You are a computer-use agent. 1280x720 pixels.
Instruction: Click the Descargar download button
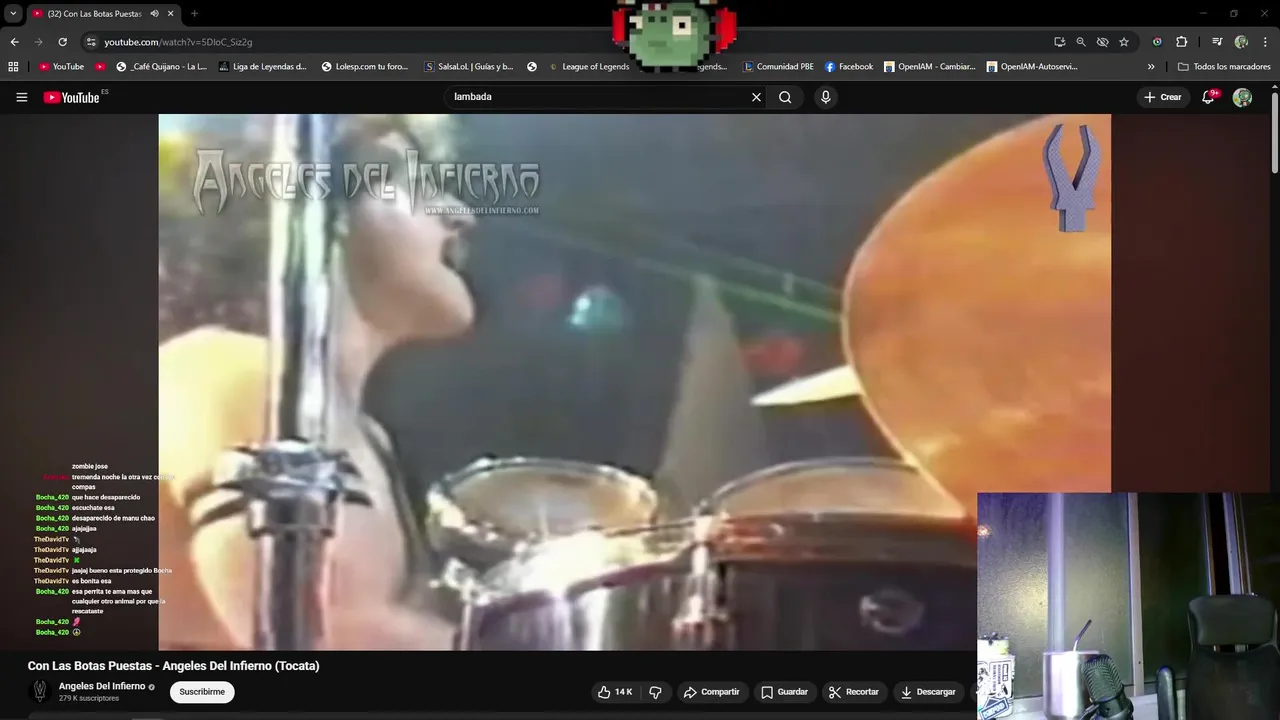[928, 692]
